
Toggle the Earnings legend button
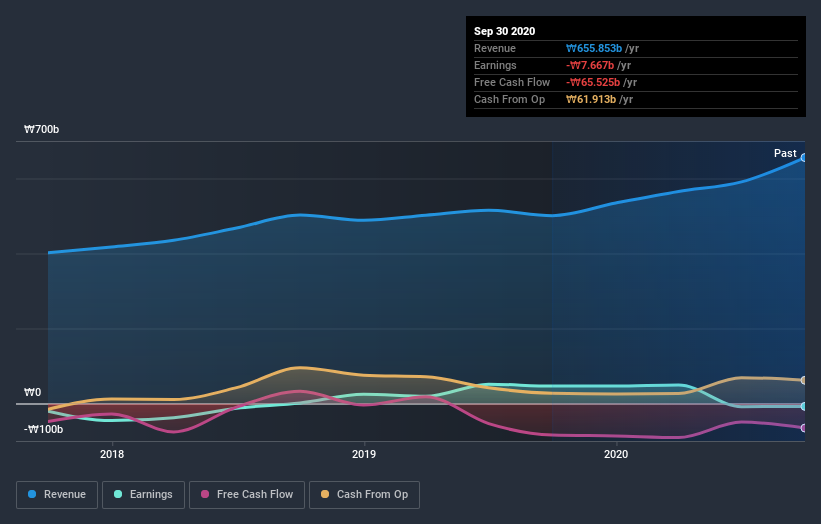click(x=143, y=495)
